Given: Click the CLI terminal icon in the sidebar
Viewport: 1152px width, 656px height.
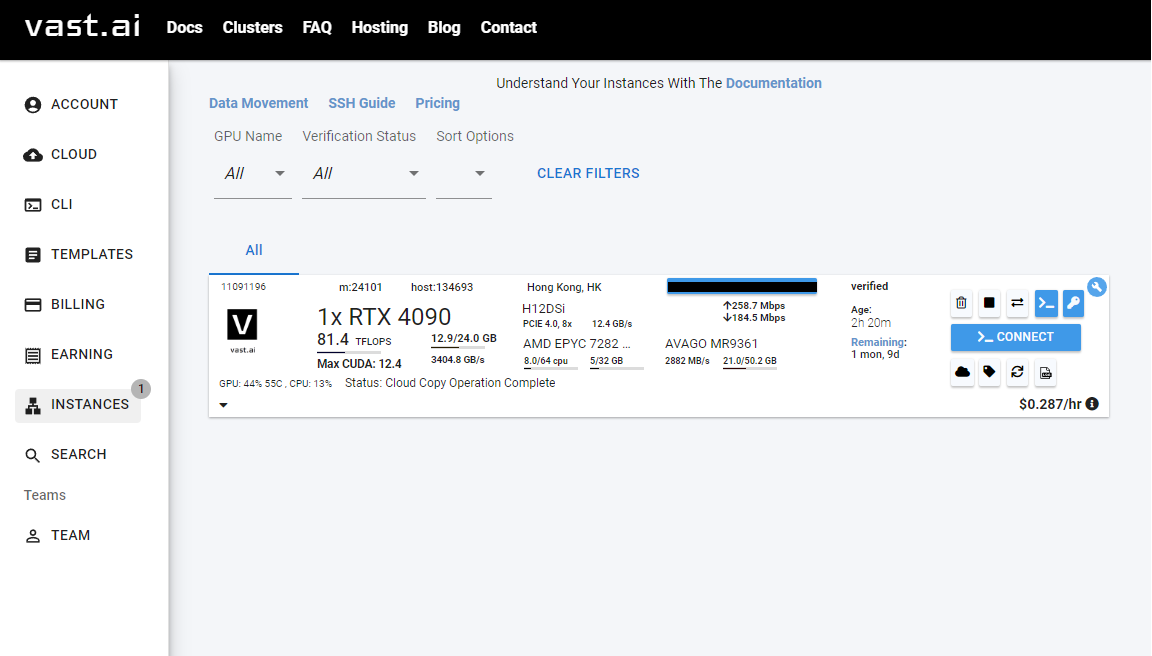Looking at the screenshot, I should click(33, 204).
